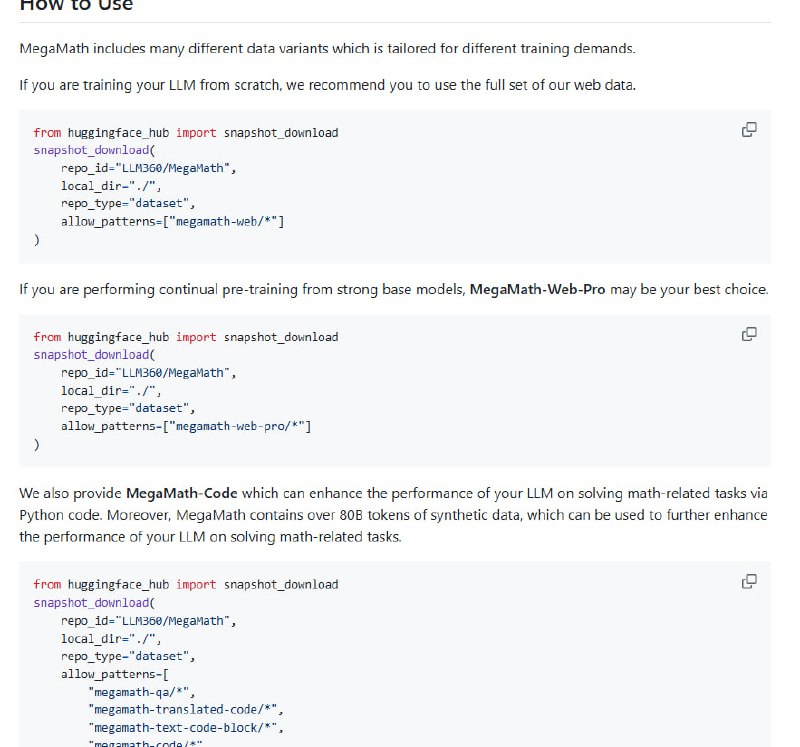Copy the megamath-web-pro download code snippet

click(748, 334)
